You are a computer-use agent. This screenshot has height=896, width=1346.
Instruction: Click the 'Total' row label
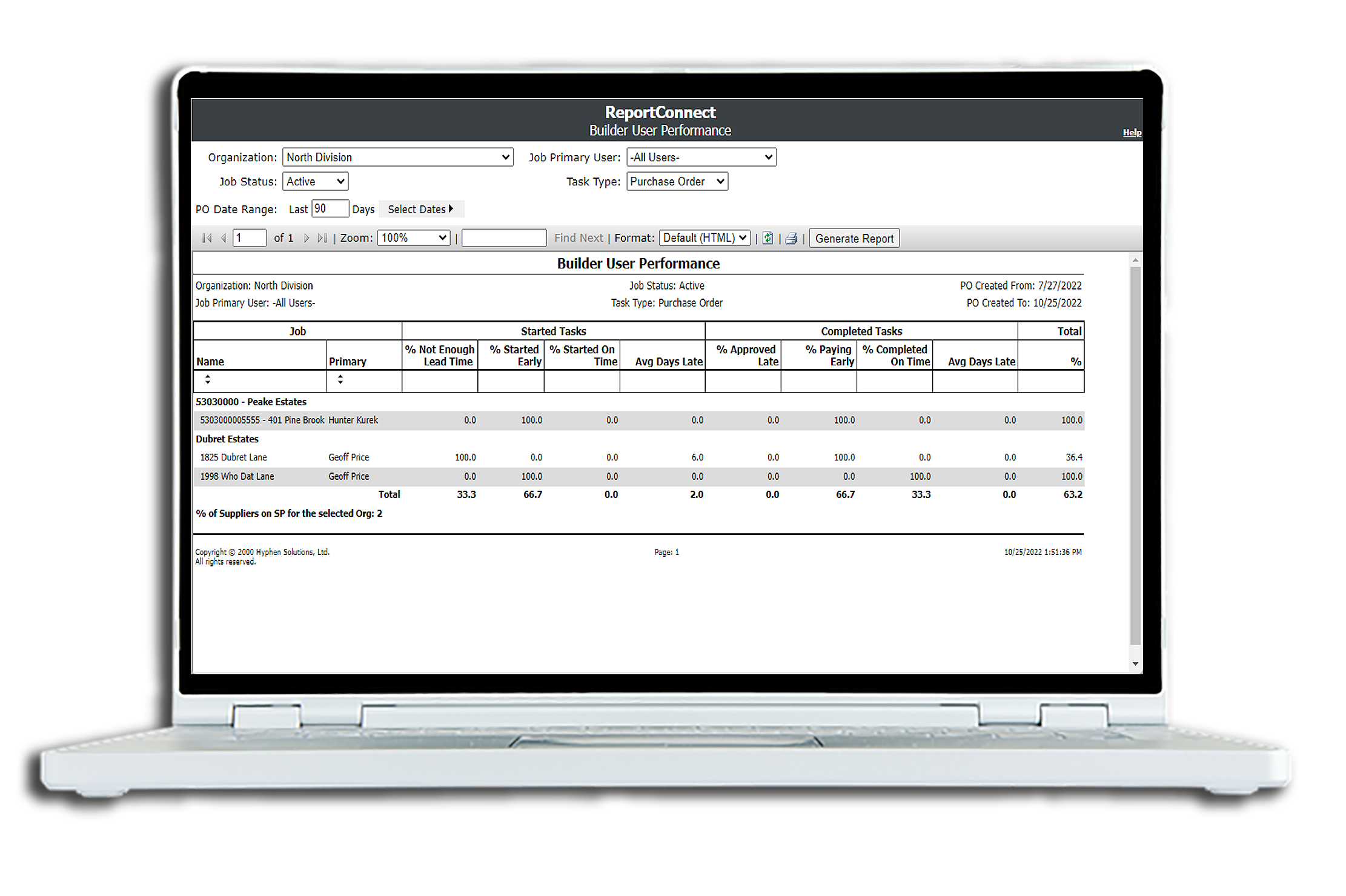389,495
